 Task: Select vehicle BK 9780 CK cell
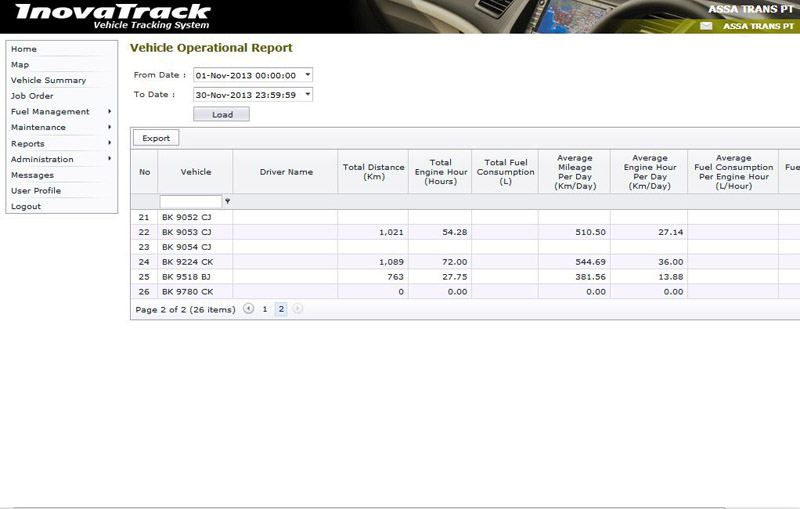195,292
